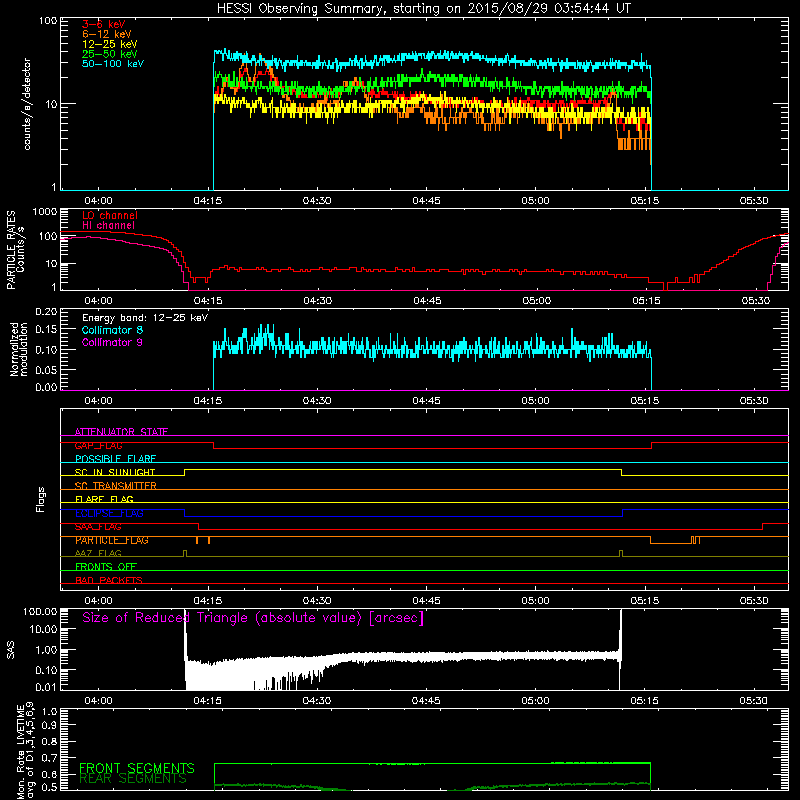The height and width of the screenshot is (800, 800).
Task: Click the FLARE_FLAG label
Action: click(104, 499)
